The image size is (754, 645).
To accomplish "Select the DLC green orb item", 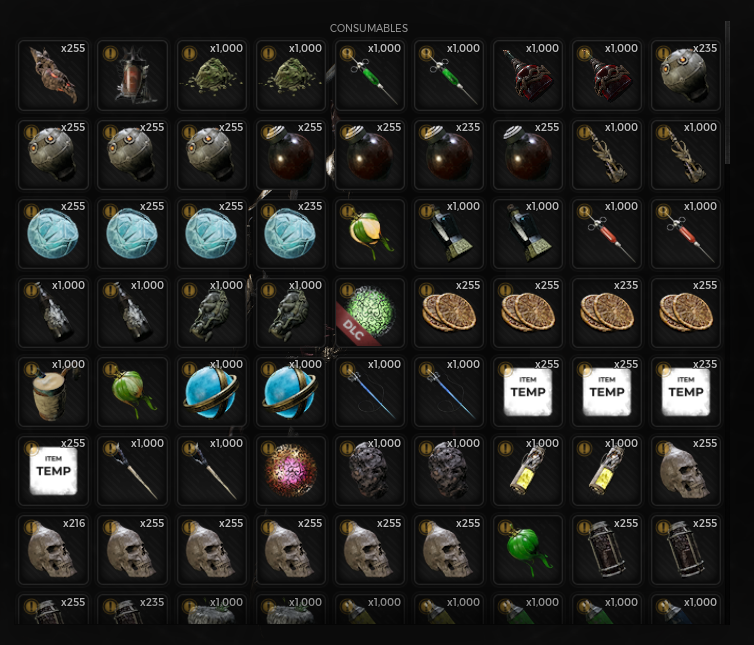I will [x=369, y=312].
